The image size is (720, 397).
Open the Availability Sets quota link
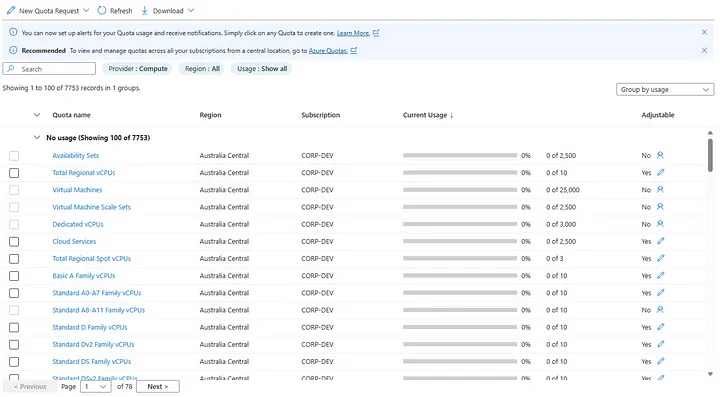point(75,156)
